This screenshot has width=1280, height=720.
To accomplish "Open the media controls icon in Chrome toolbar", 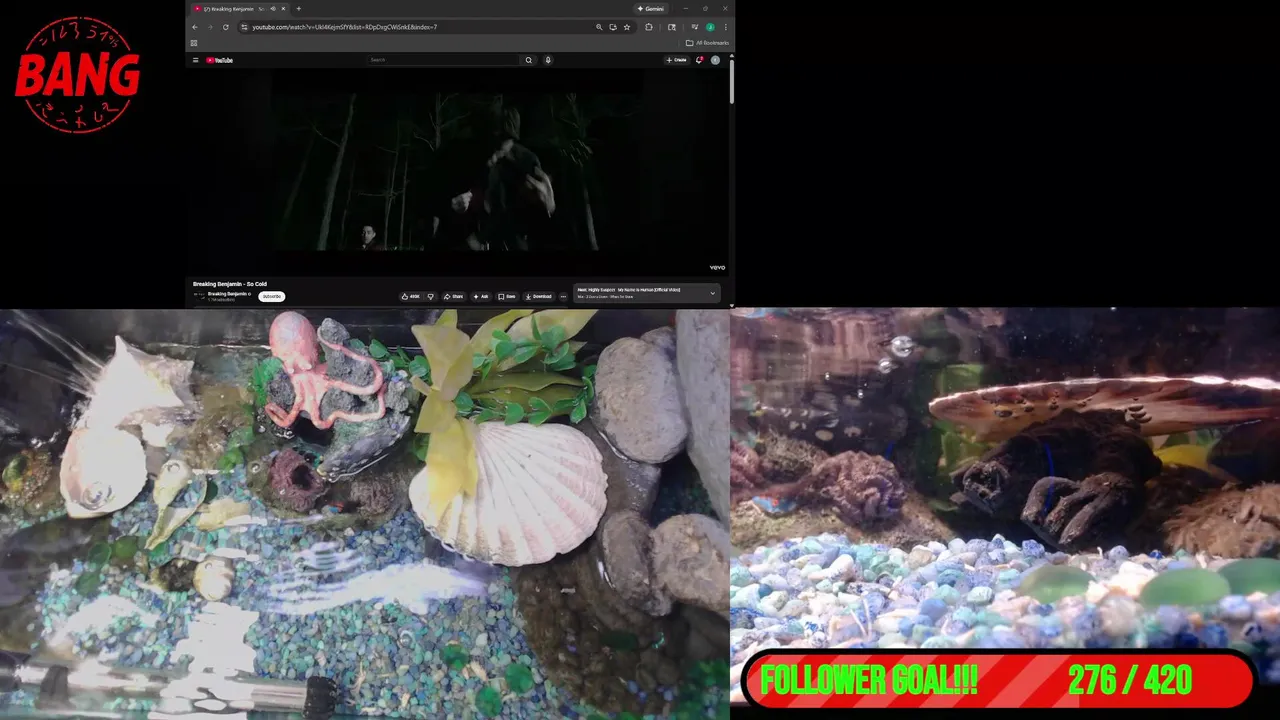I will pyautogui.click(x=695, y=27).
